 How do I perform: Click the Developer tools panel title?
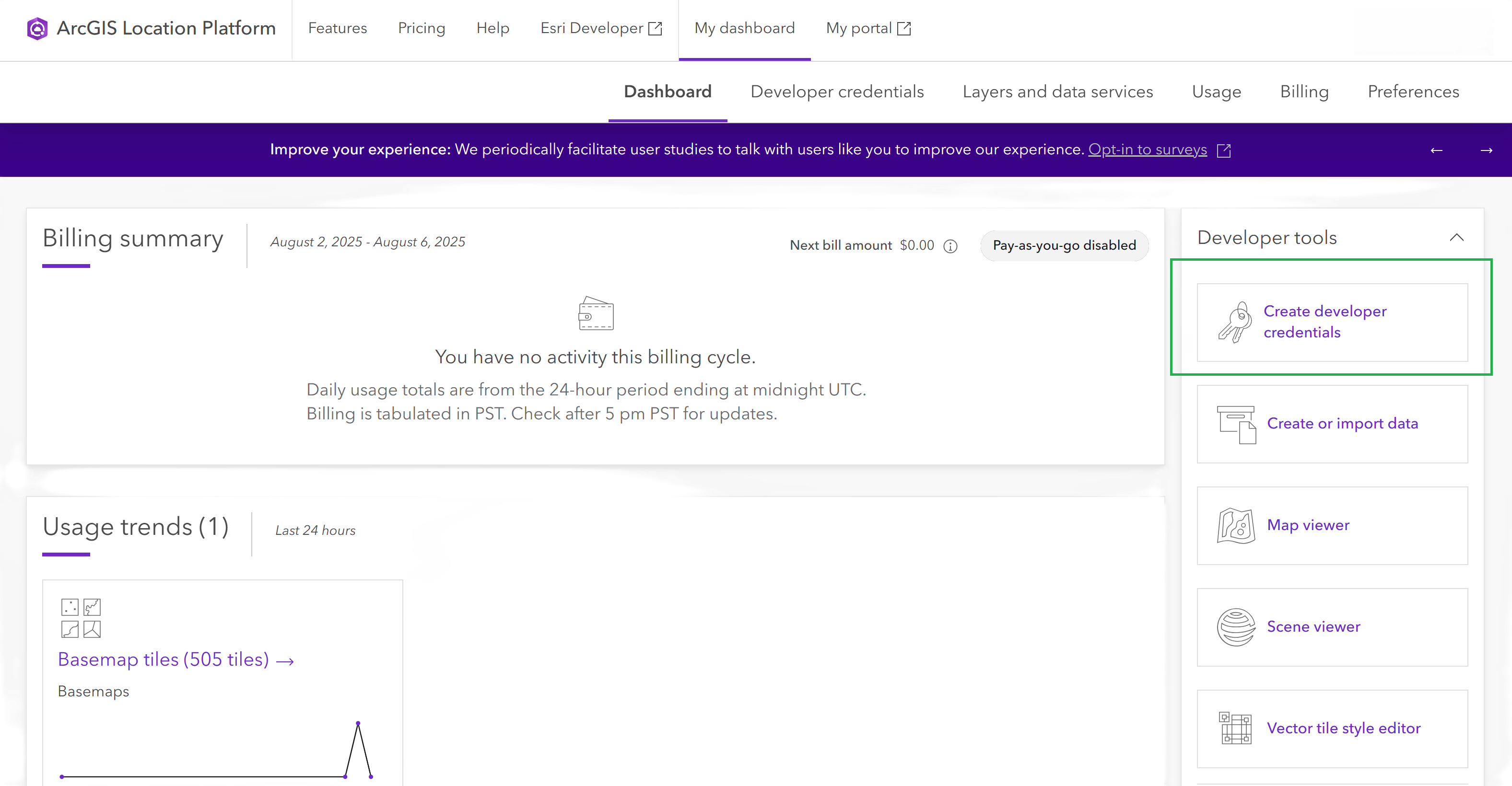click(x=1266, y=238)
